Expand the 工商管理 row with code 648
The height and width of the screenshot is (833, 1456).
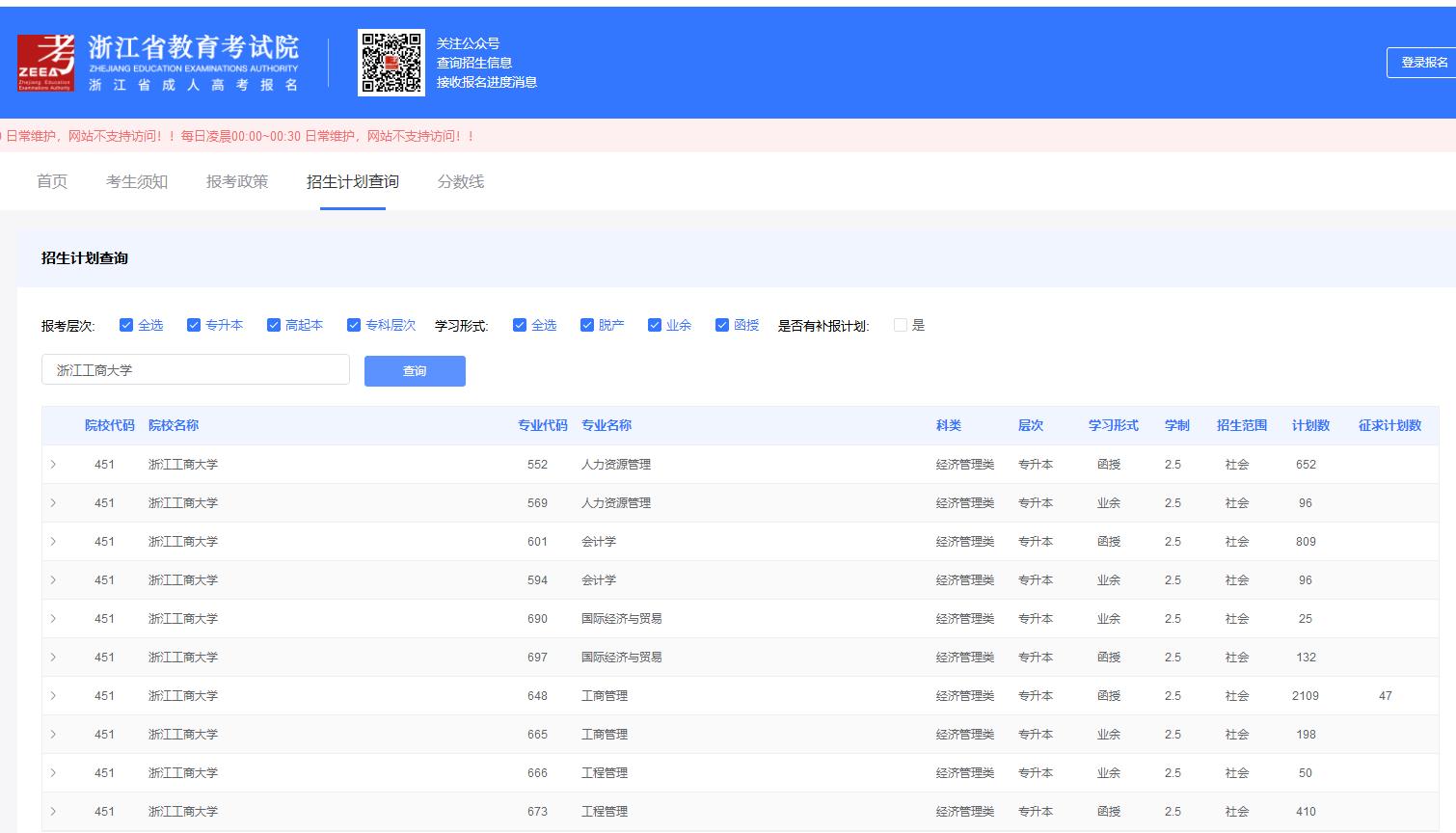coord(53,696)
